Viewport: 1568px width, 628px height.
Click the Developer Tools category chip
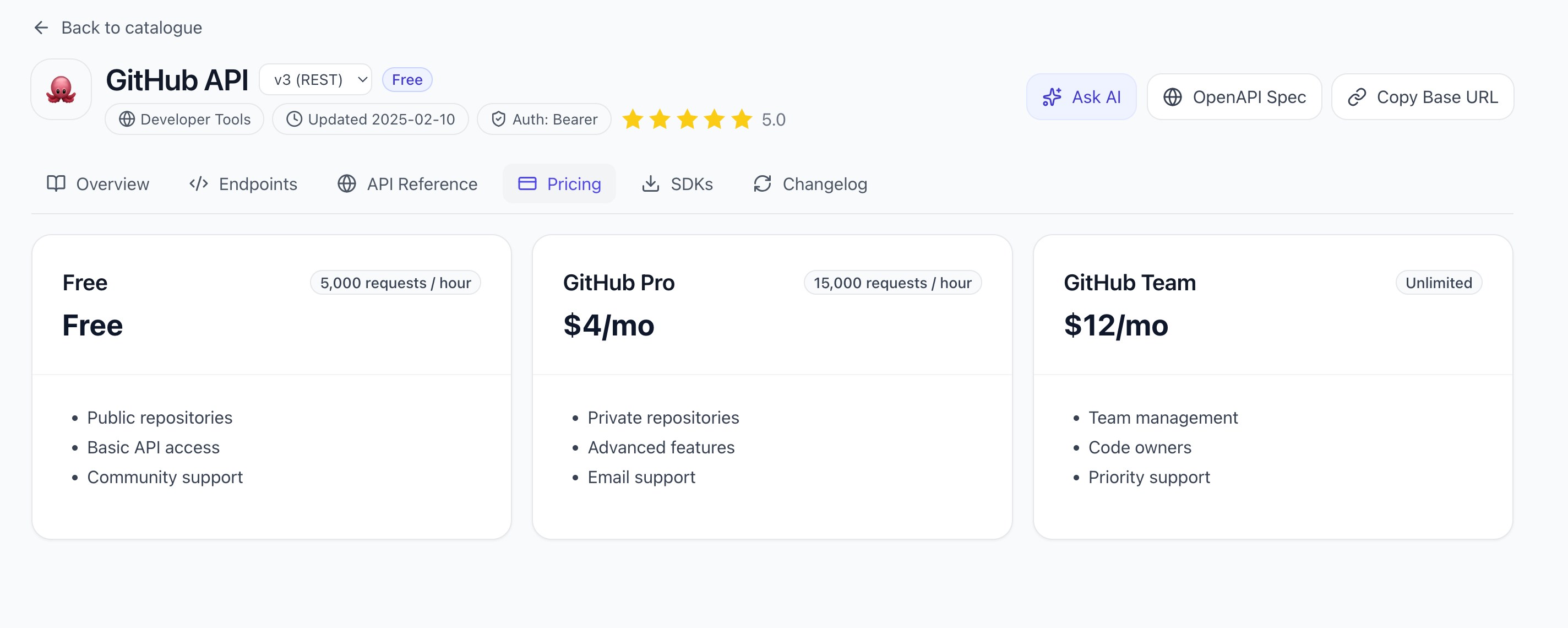[x=184, y=120]
